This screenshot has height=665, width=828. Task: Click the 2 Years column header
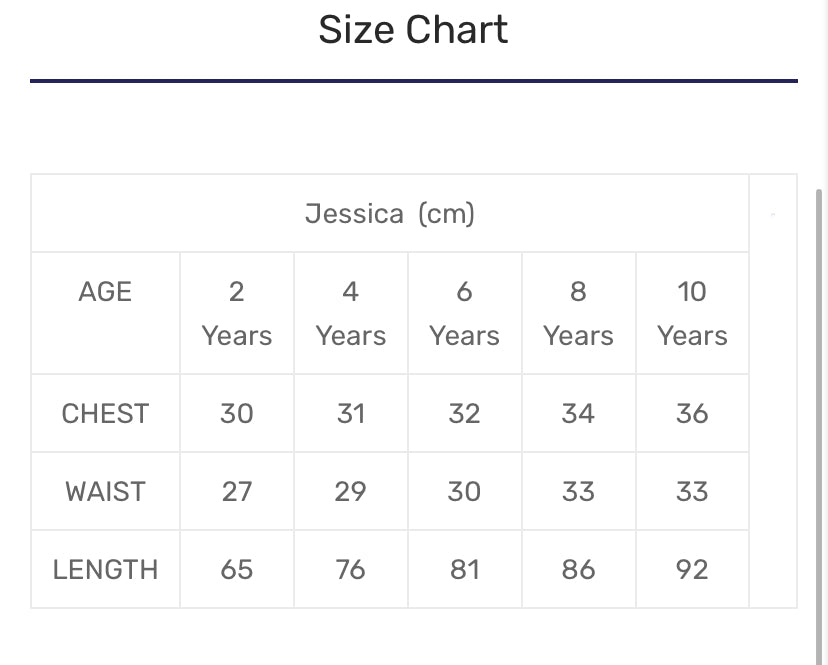click(x=237, y=313)
